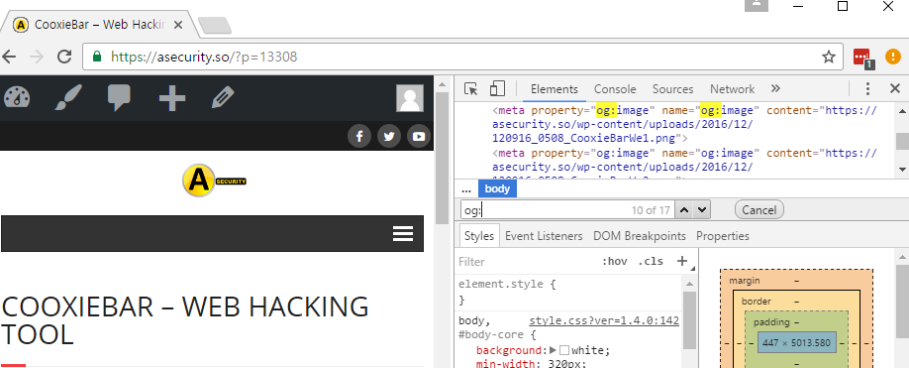
Task: Click the A Security site logo
Action: 214,181
